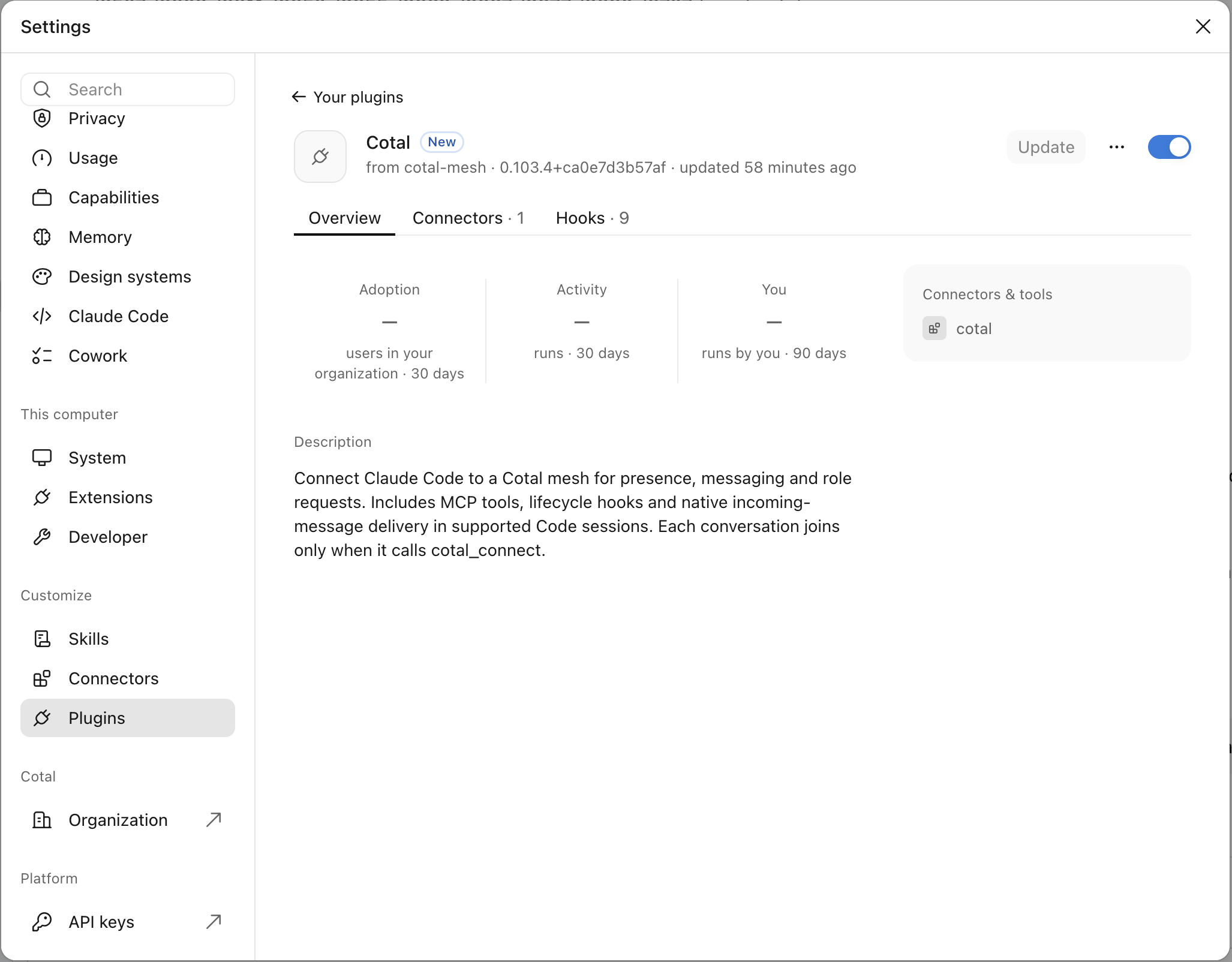Click into the Search settings field
Image resolution: width=1232 pixels, height=962 pixels.
[x=128, y=89]
